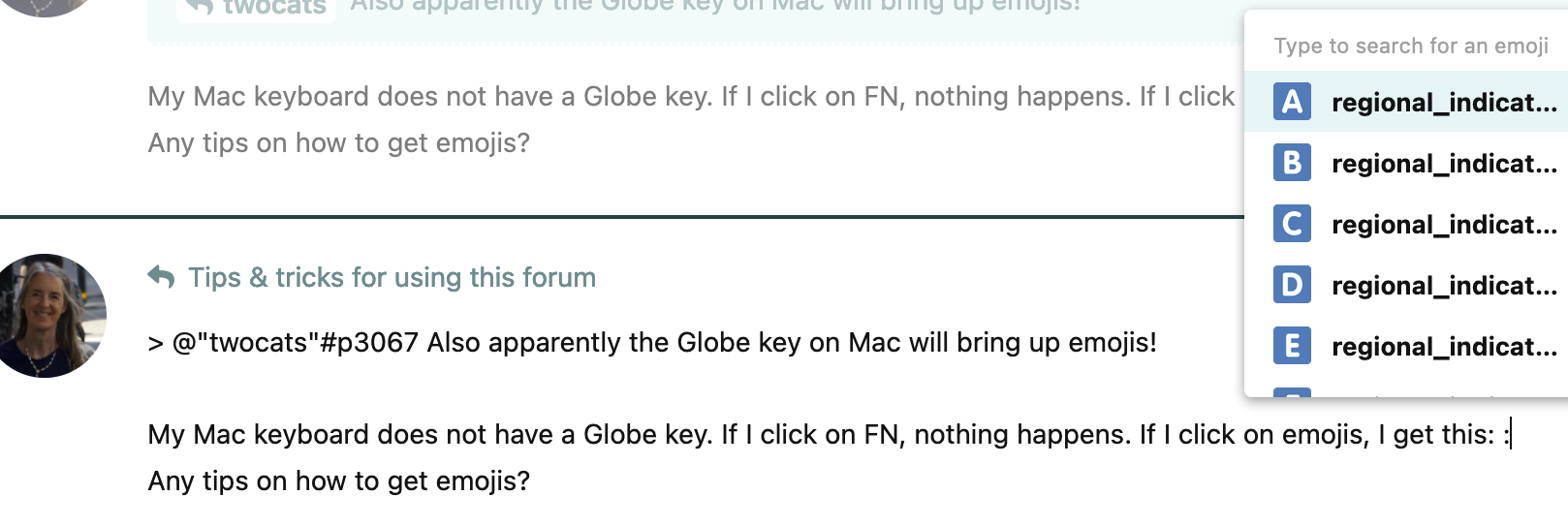
Task: Choose the second regional_indicat... text entry
Action: (1444, 164)
